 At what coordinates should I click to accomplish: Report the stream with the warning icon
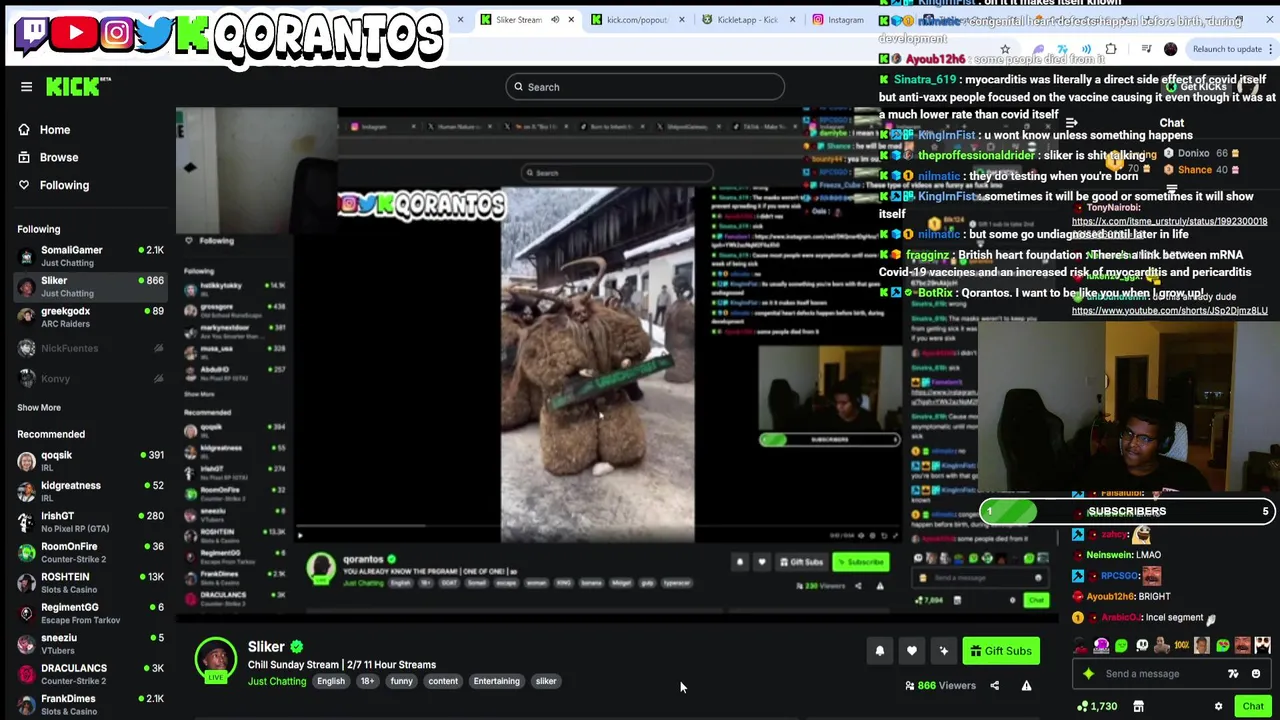(1026, 686)
